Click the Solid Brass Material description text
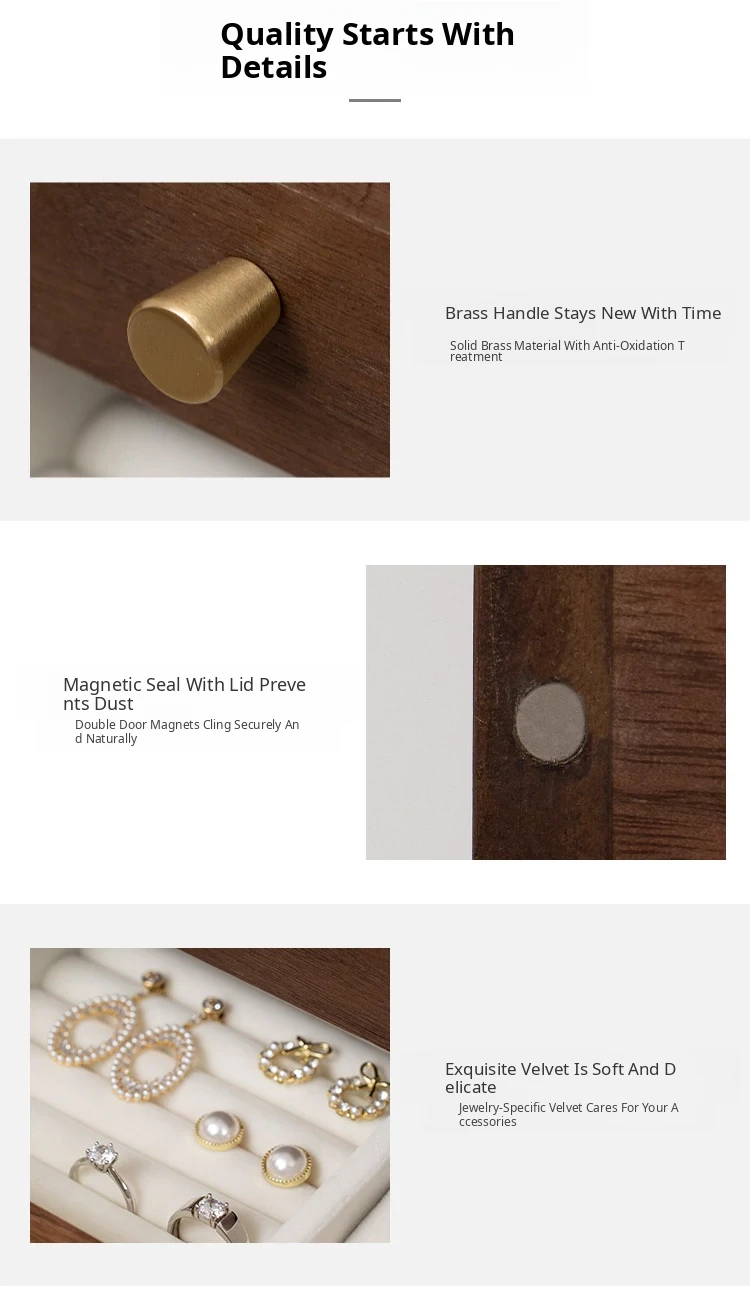 tap(567, 351)
